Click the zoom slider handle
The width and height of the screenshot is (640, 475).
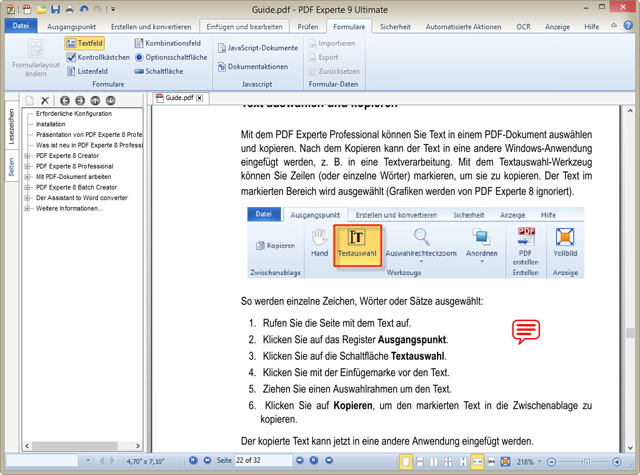[587, 462]
